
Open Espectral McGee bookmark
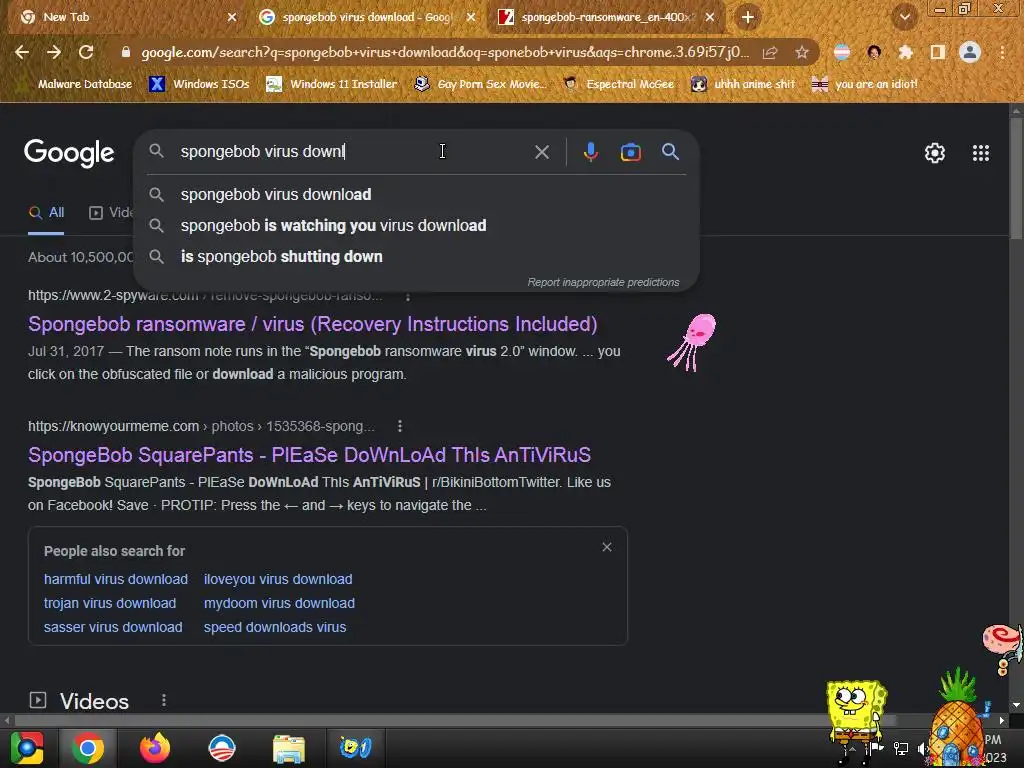point(618,84)
